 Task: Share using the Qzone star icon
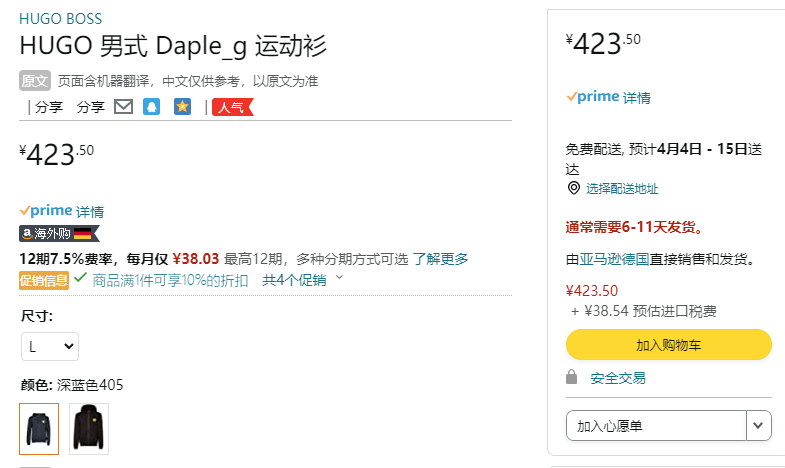[x=182, y=107]
